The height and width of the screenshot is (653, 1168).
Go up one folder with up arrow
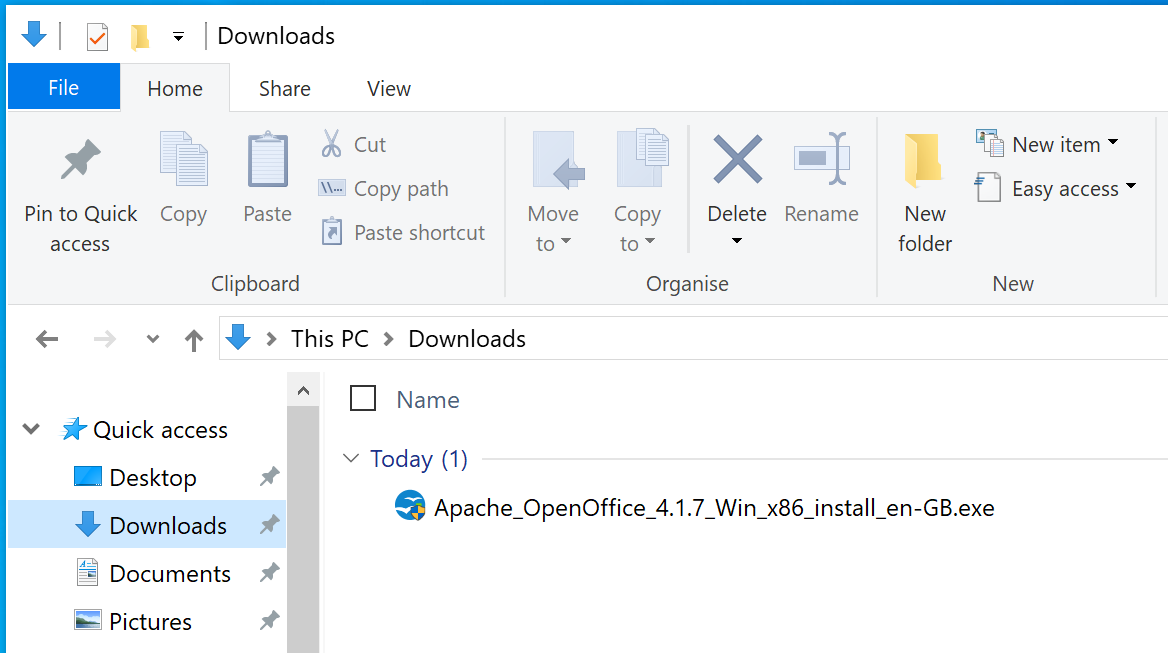click(x=194, y=340)
